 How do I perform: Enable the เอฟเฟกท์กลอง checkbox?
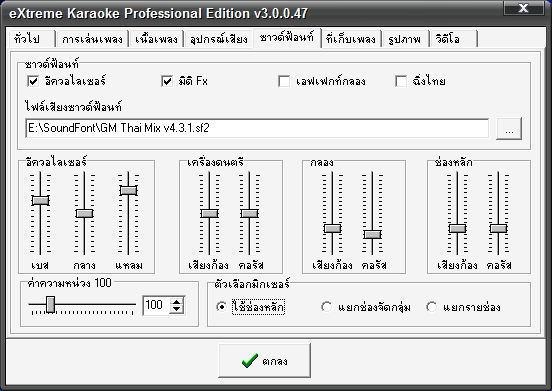[x=284, y=81]
